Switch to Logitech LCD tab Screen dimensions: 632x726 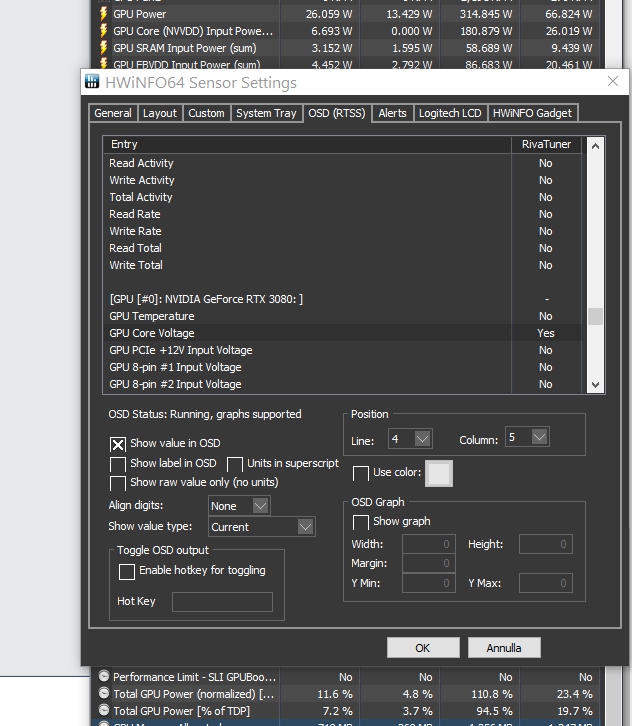450,113
